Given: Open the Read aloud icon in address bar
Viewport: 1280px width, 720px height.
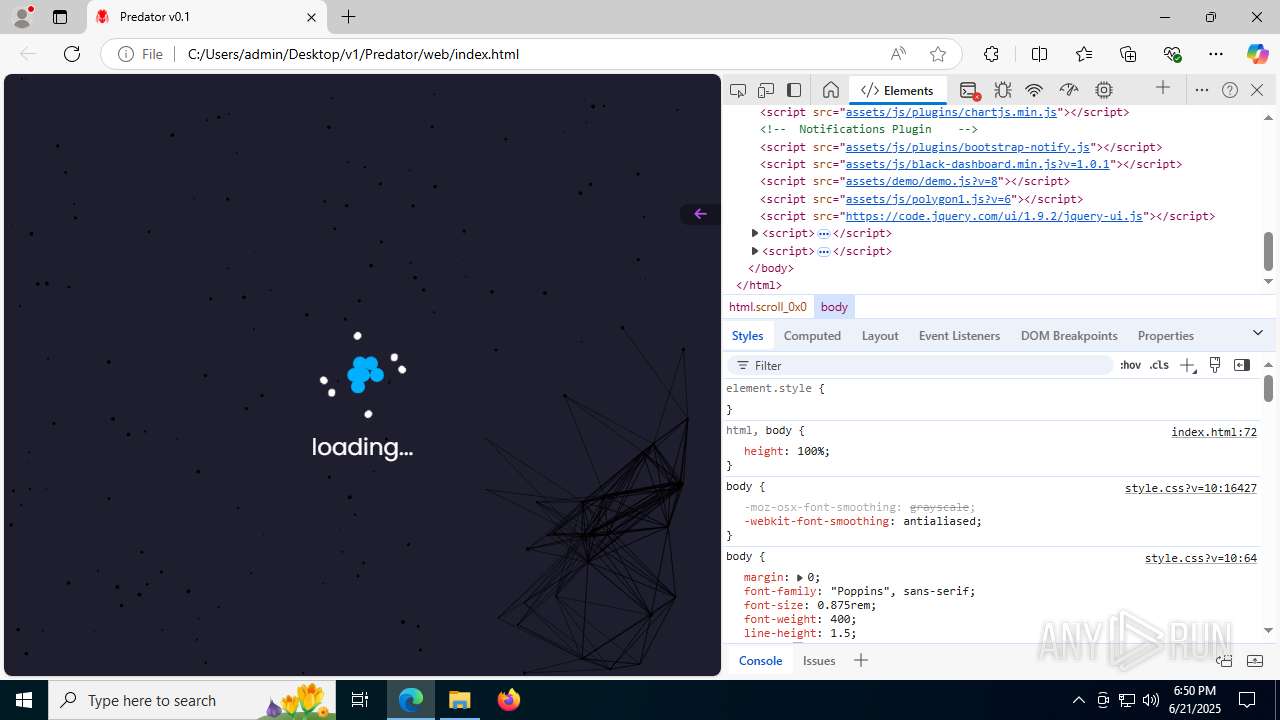Looking at the screenshot, I should pyautogui.click(x=898, y=54).
